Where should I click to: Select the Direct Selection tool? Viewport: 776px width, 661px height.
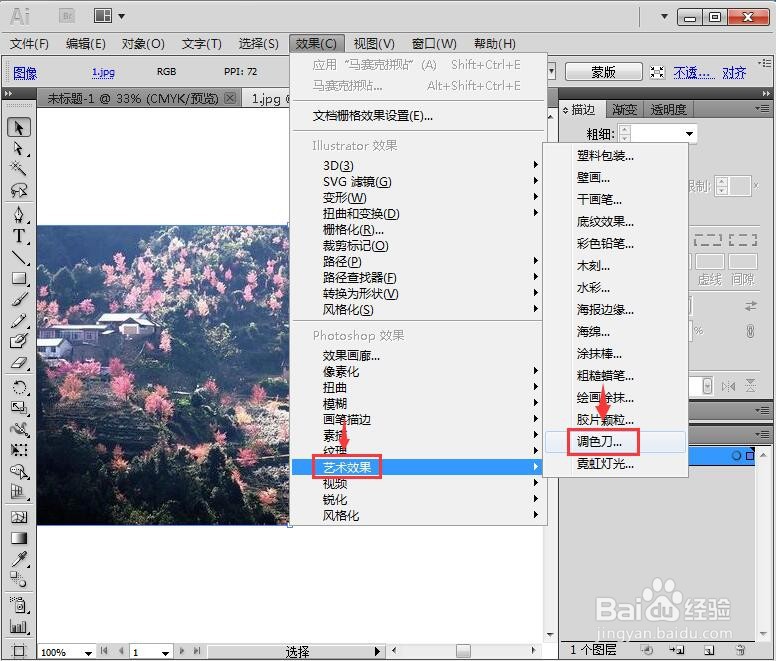coord(19,148)
